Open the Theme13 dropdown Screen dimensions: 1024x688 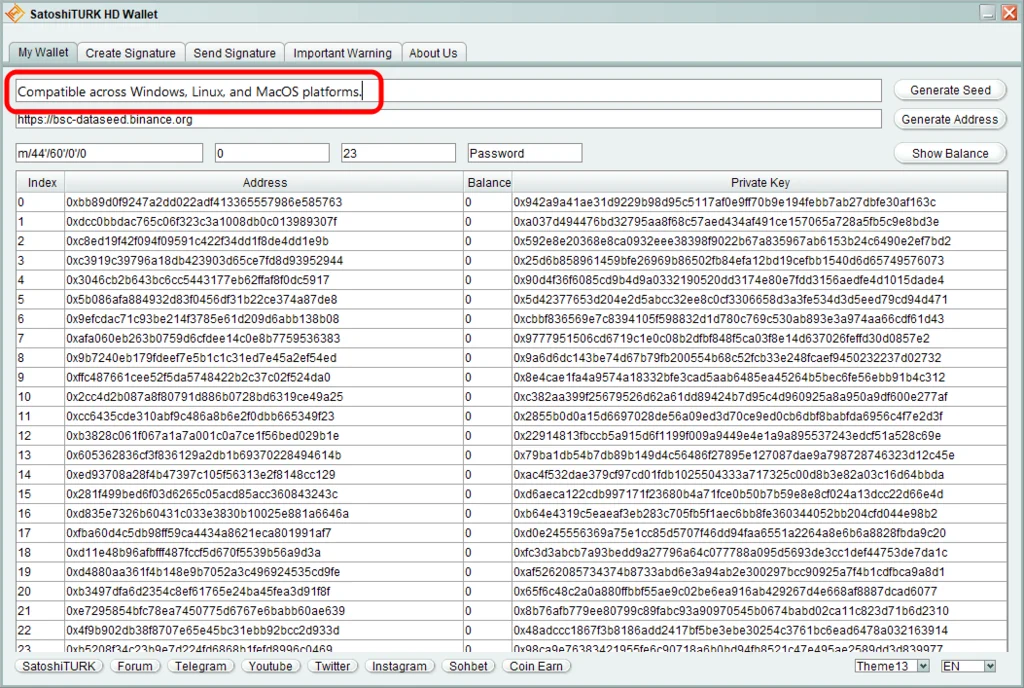(892, 666)
